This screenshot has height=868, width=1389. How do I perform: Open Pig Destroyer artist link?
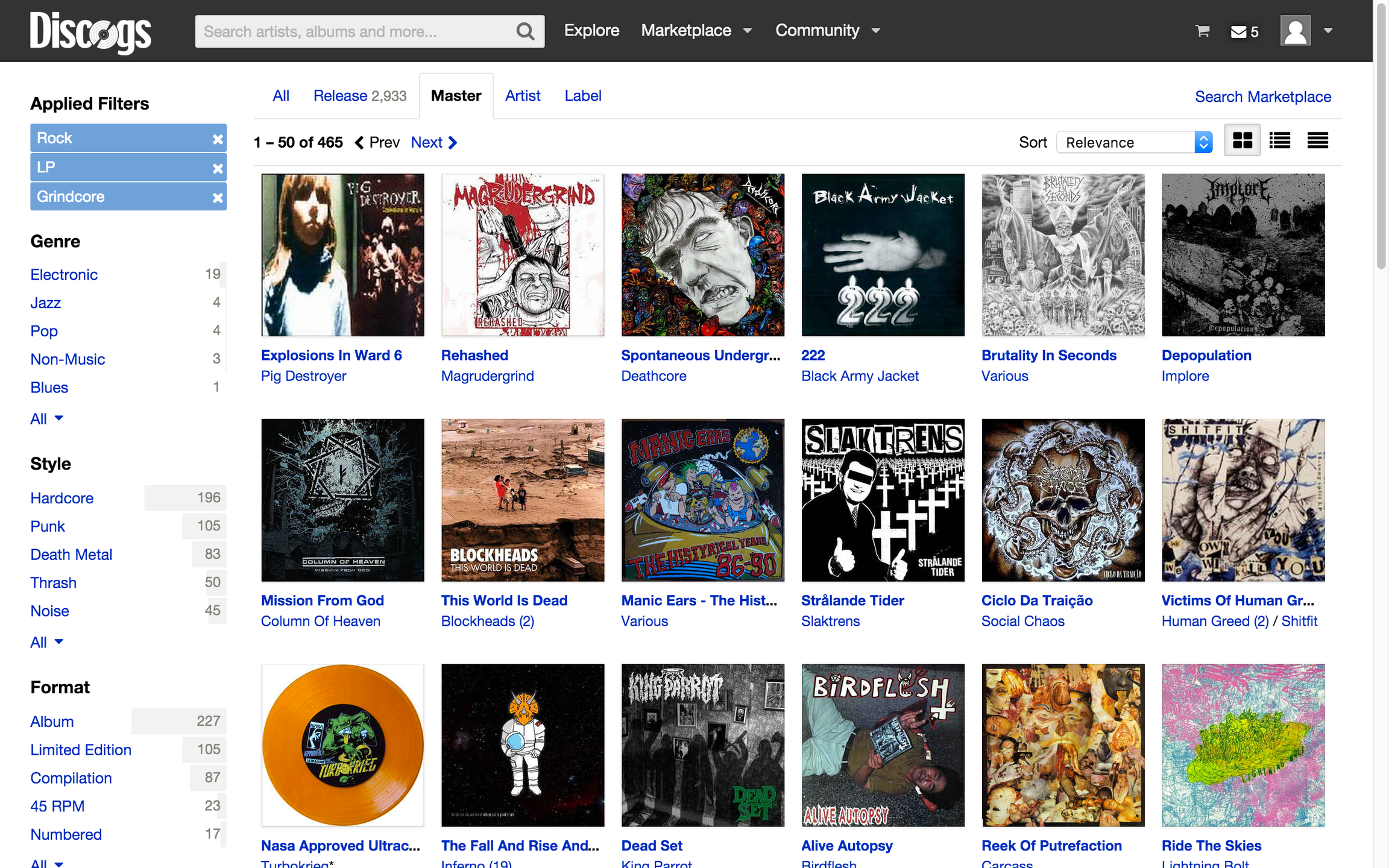[303, 377]
